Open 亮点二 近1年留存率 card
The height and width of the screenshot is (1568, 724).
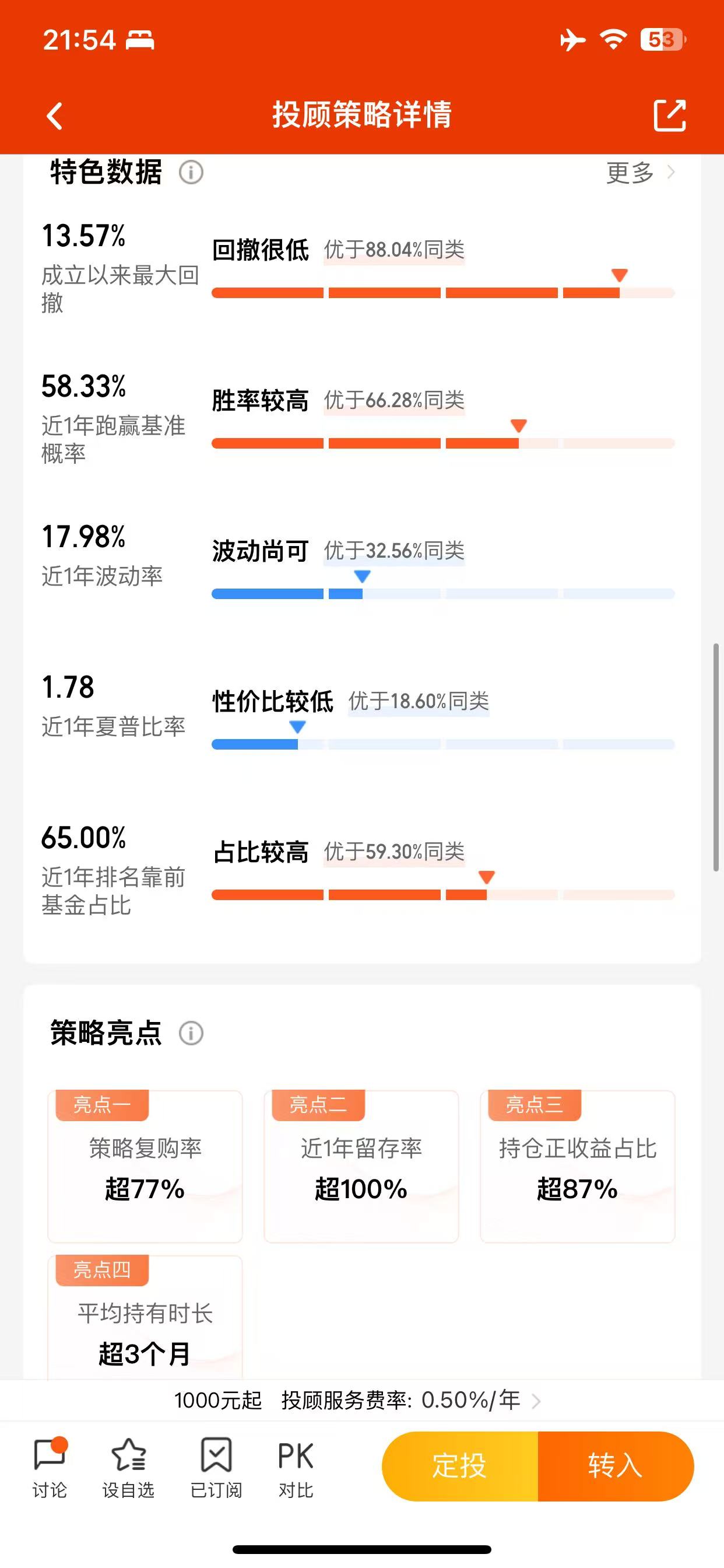point(361,1166)
